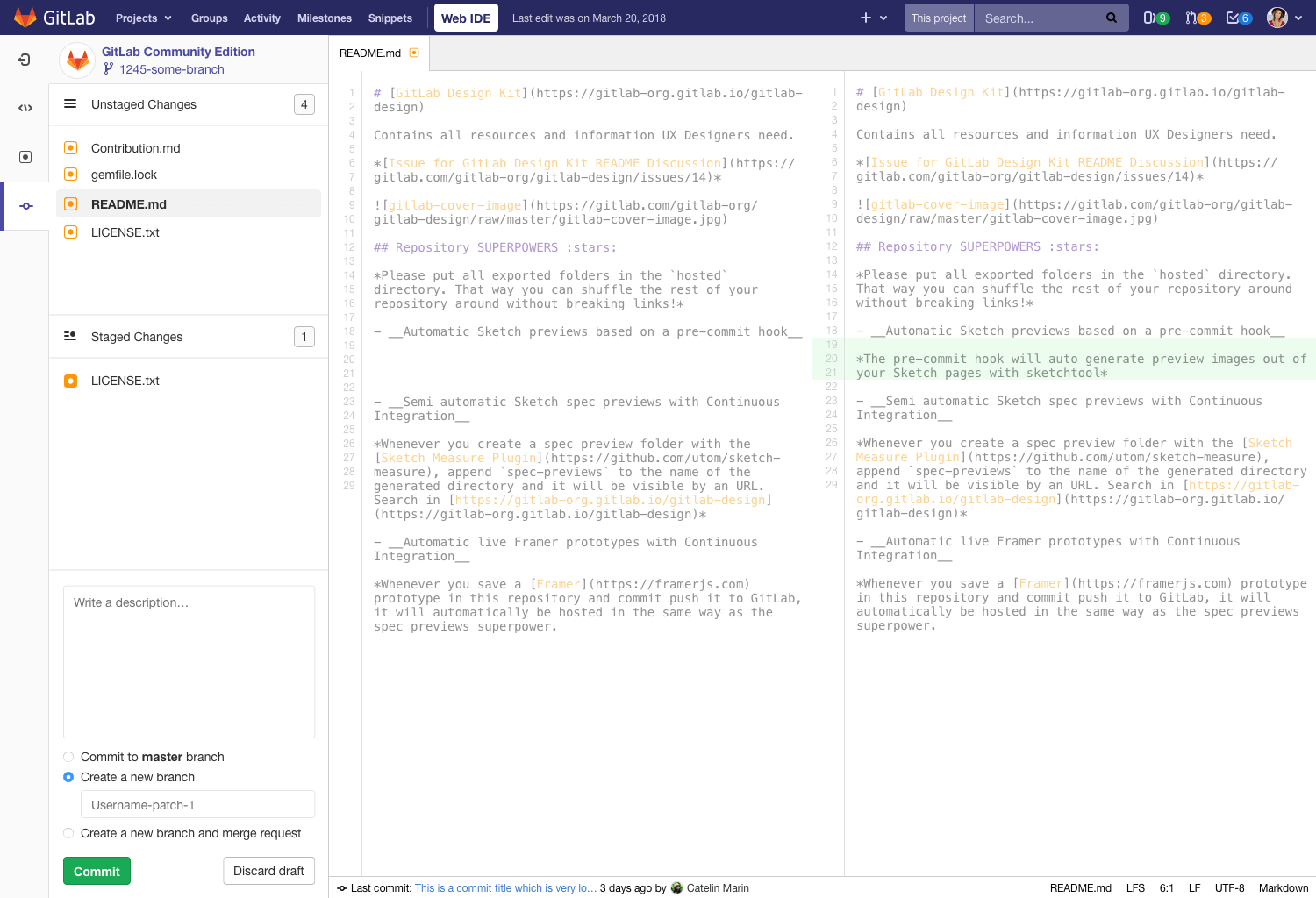
Task: Switch to Review mode icon in sidebar
Action: 25,156
